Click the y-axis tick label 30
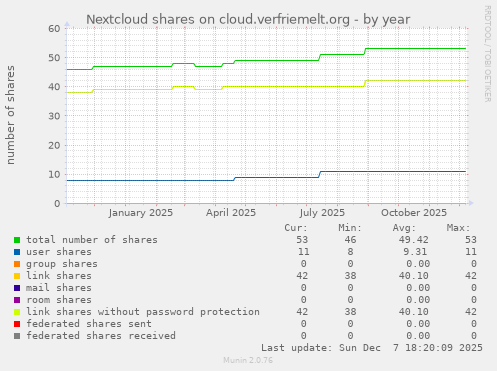 54,116
